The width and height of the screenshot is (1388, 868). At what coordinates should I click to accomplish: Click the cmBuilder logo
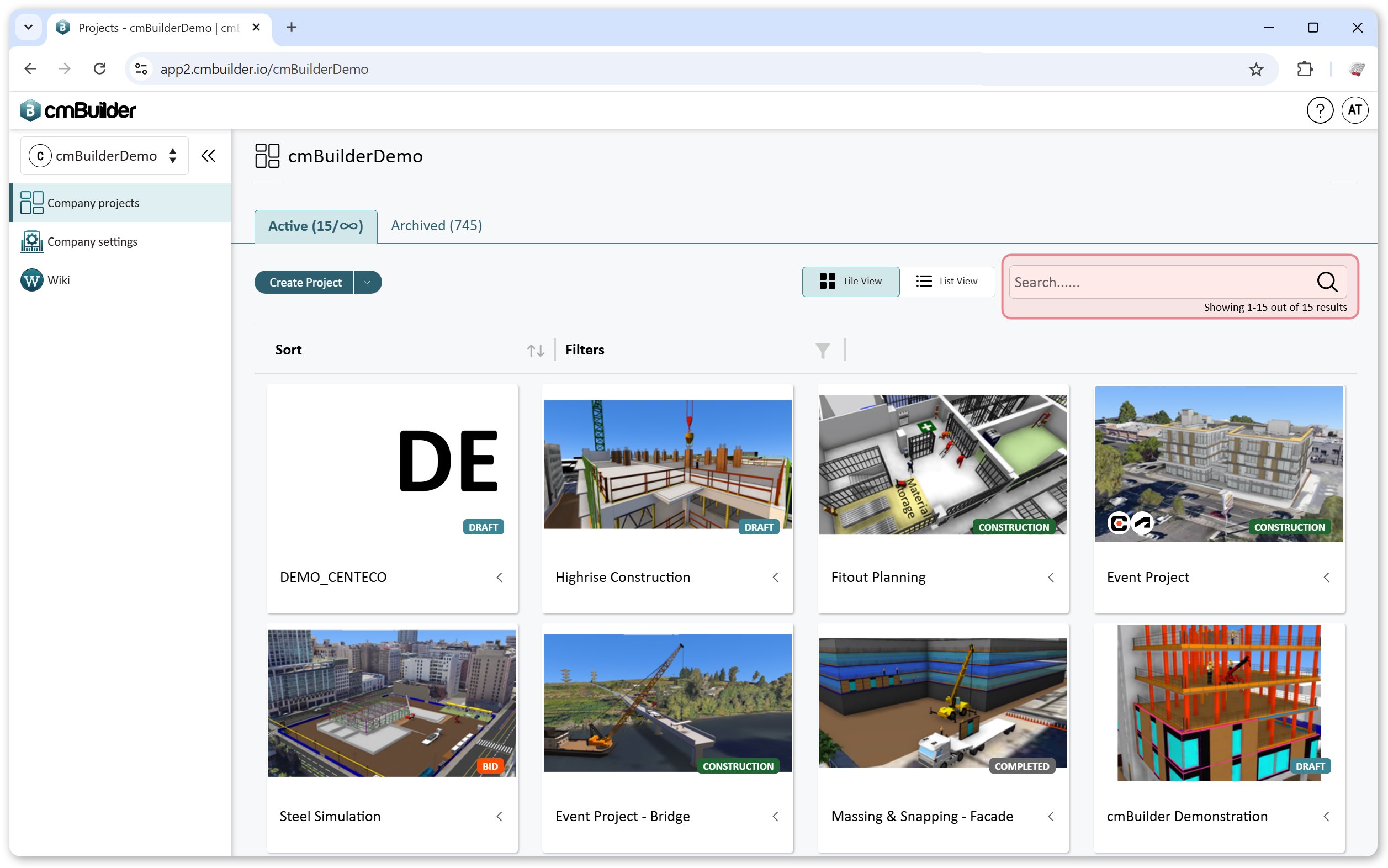tap(78, 110)
